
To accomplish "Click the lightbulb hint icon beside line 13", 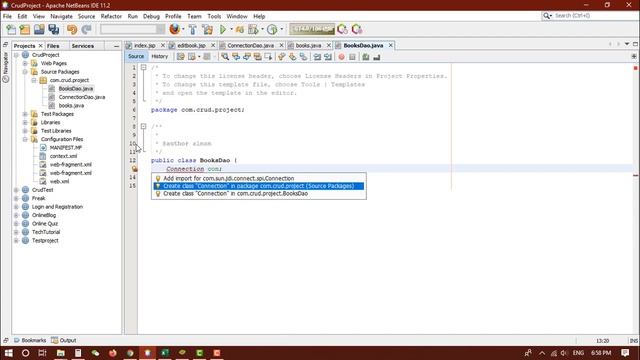I will [x=134, y=169].
